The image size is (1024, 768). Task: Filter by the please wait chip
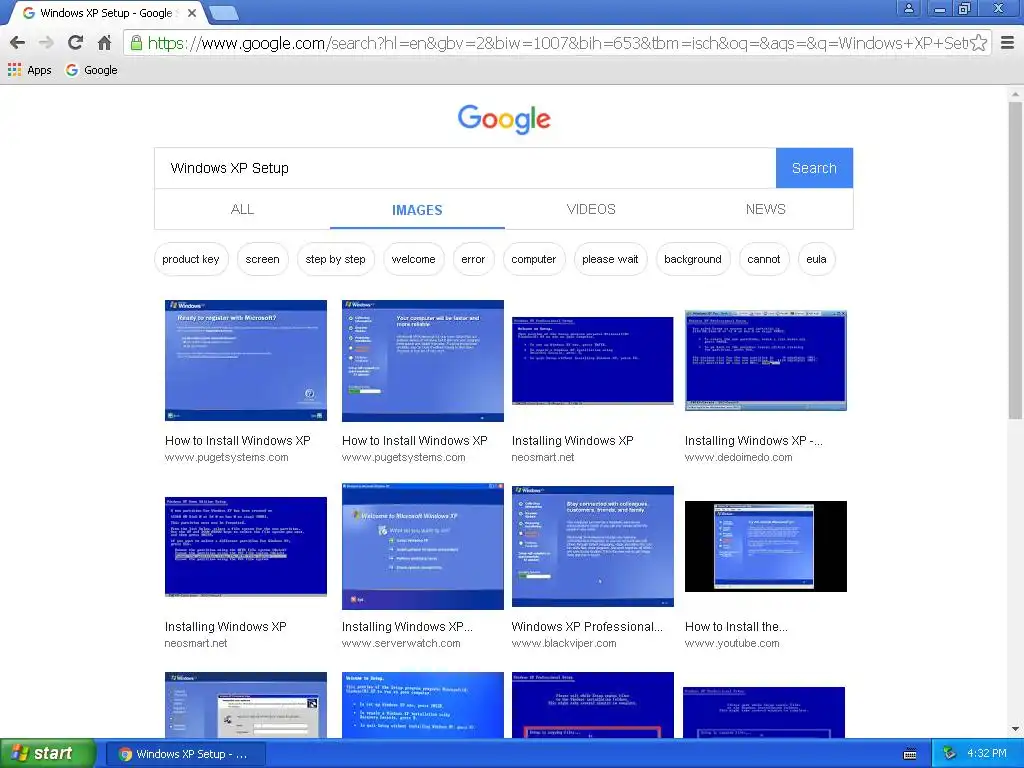point(610,259)
